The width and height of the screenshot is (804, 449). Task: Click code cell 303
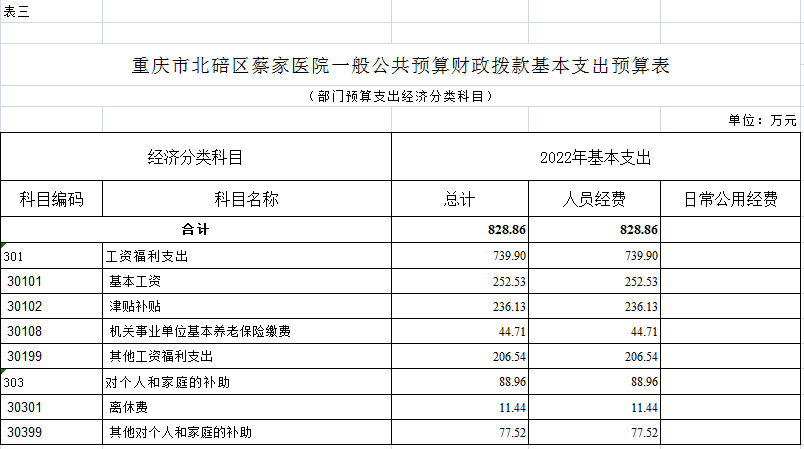tap(51, 382)
